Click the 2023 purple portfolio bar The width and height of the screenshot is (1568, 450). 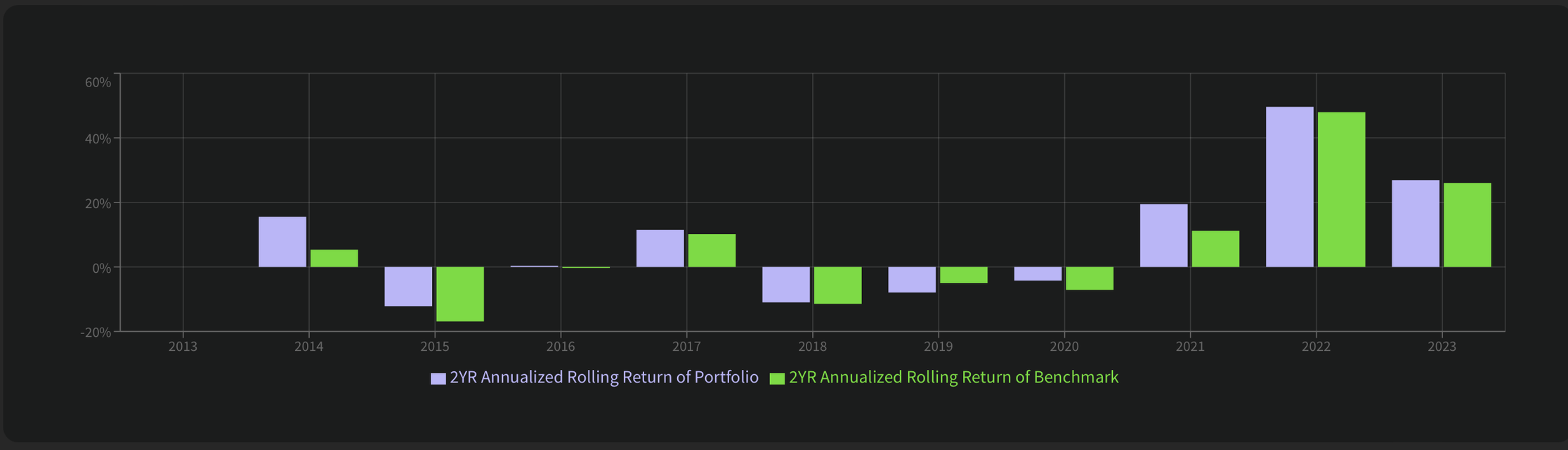coord(1416,224)
